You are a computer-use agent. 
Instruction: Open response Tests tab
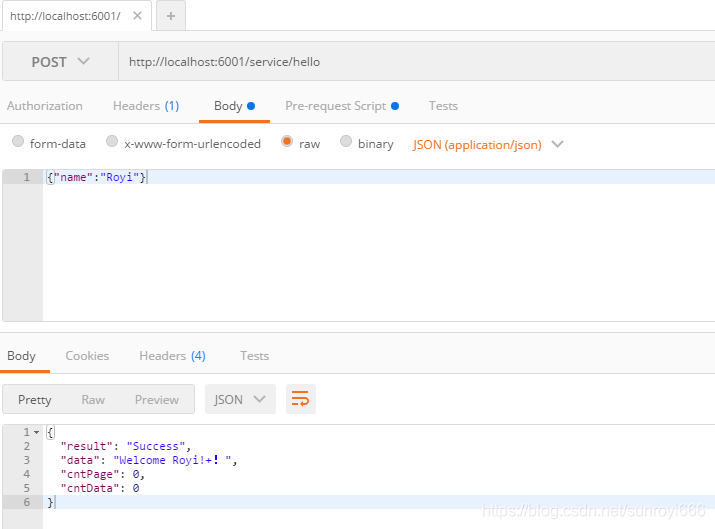click(254, 356)
